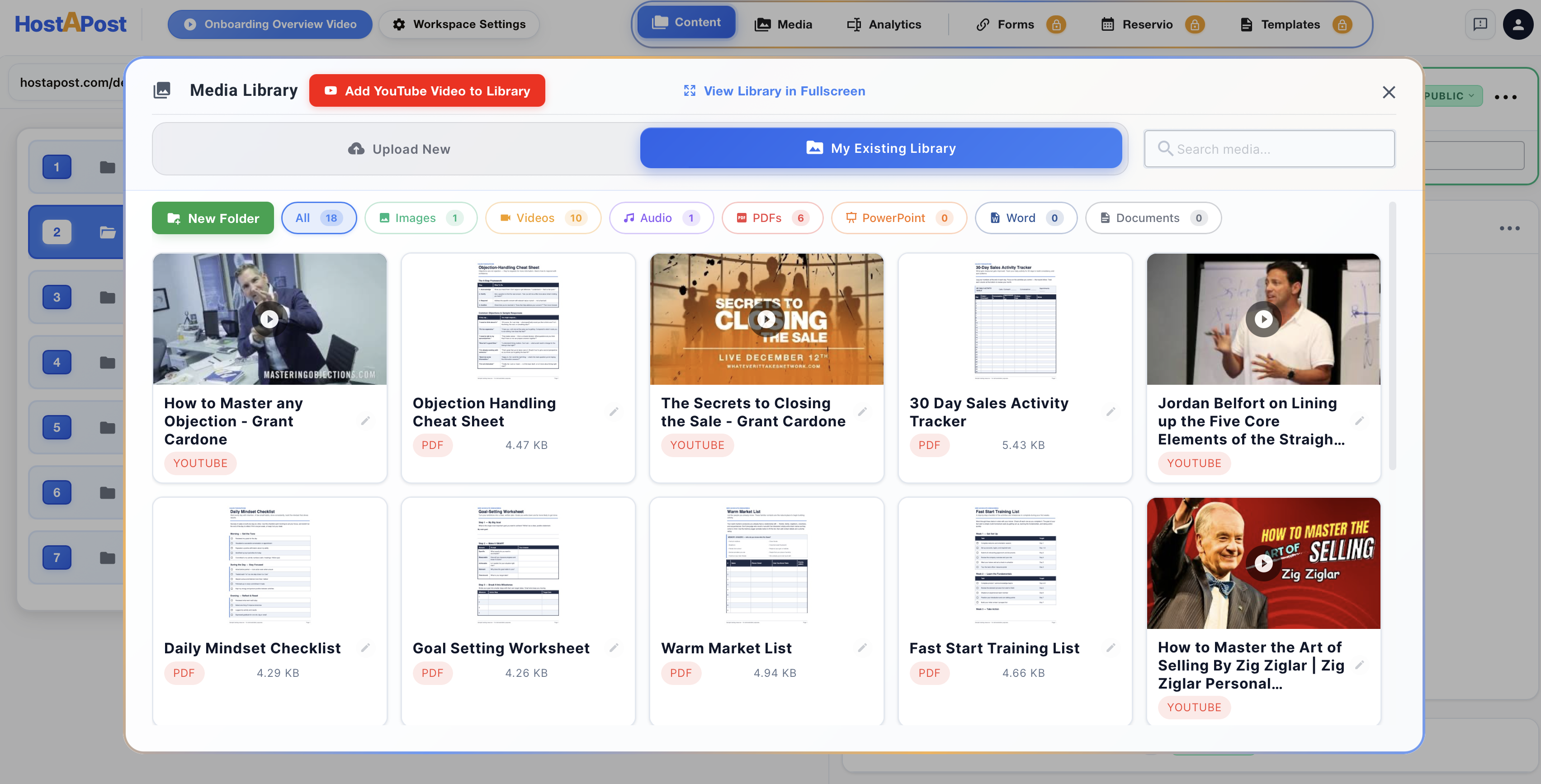This screenshot has width=1541, height=784.
Task: Select sidebar item number 6
Action: [x=57, y=493]
